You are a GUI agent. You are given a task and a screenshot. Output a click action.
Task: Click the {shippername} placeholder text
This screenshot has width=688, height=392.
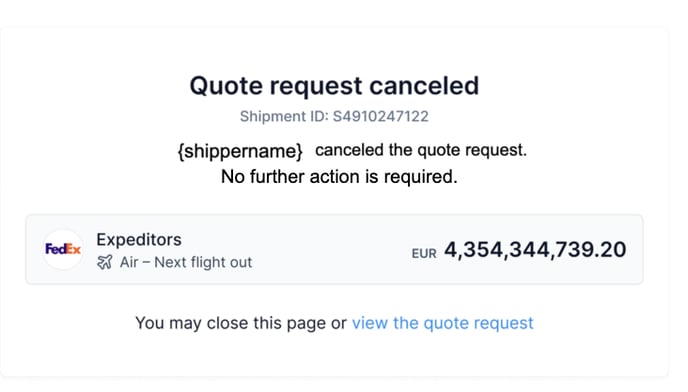pyautogui.click(x=240, y=151)
